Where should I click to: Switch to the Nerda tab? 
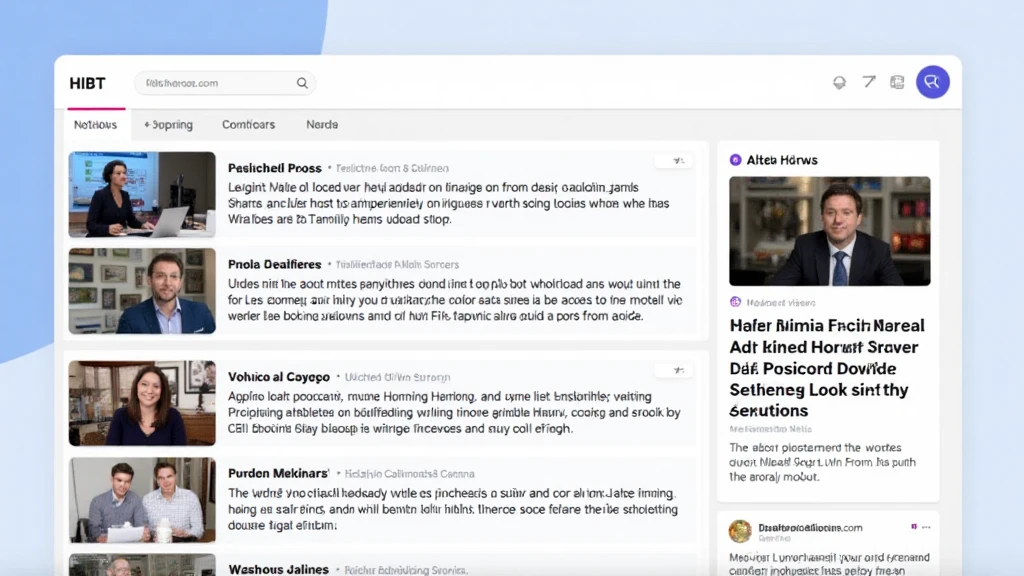click(x=322, y=125)
